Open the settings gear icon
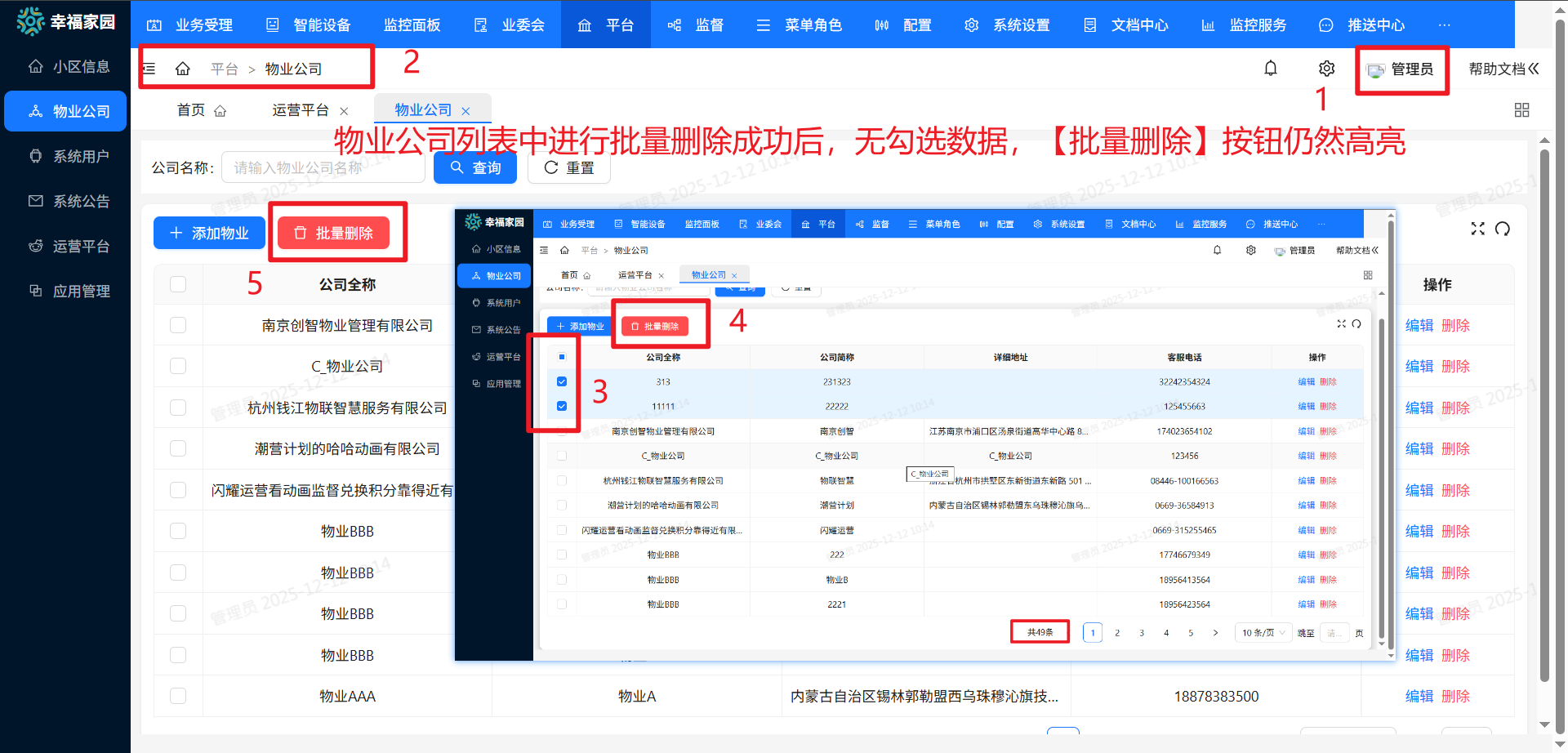This screenshot has width=1568, height=753. tap(1327, 69)
